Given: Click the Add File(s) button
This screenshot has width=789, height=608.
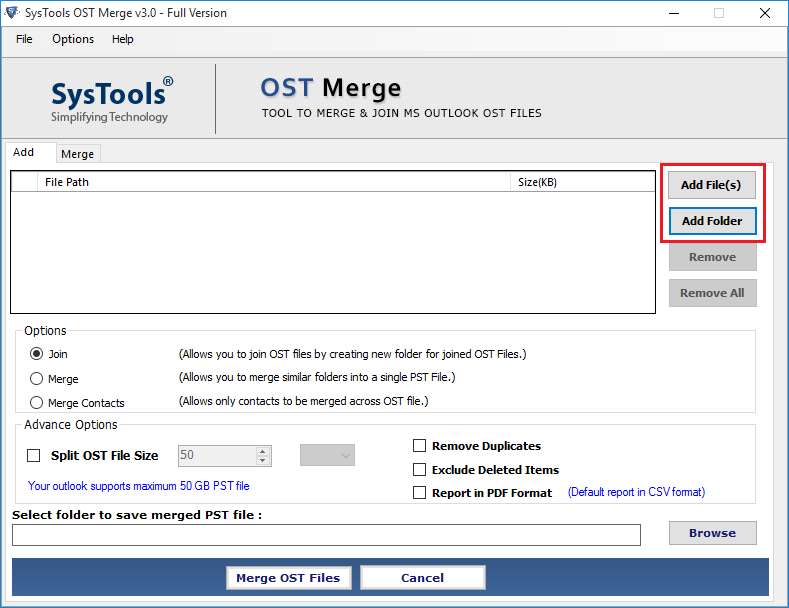Looking at the screenshot, I should pyautogui.click(x=712, y=185).
